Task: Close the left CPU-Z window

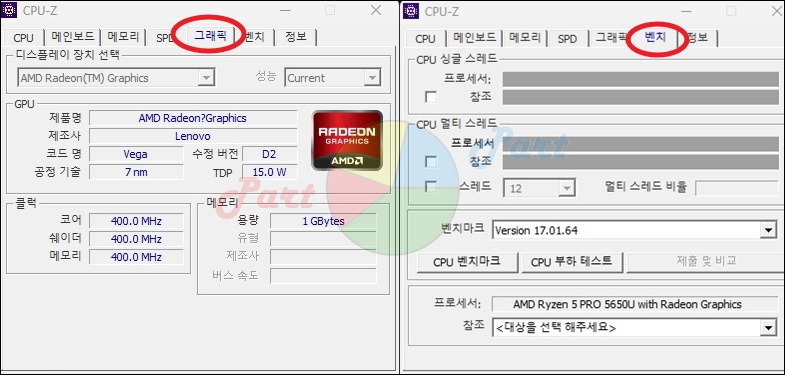Action: click(376, 10)
